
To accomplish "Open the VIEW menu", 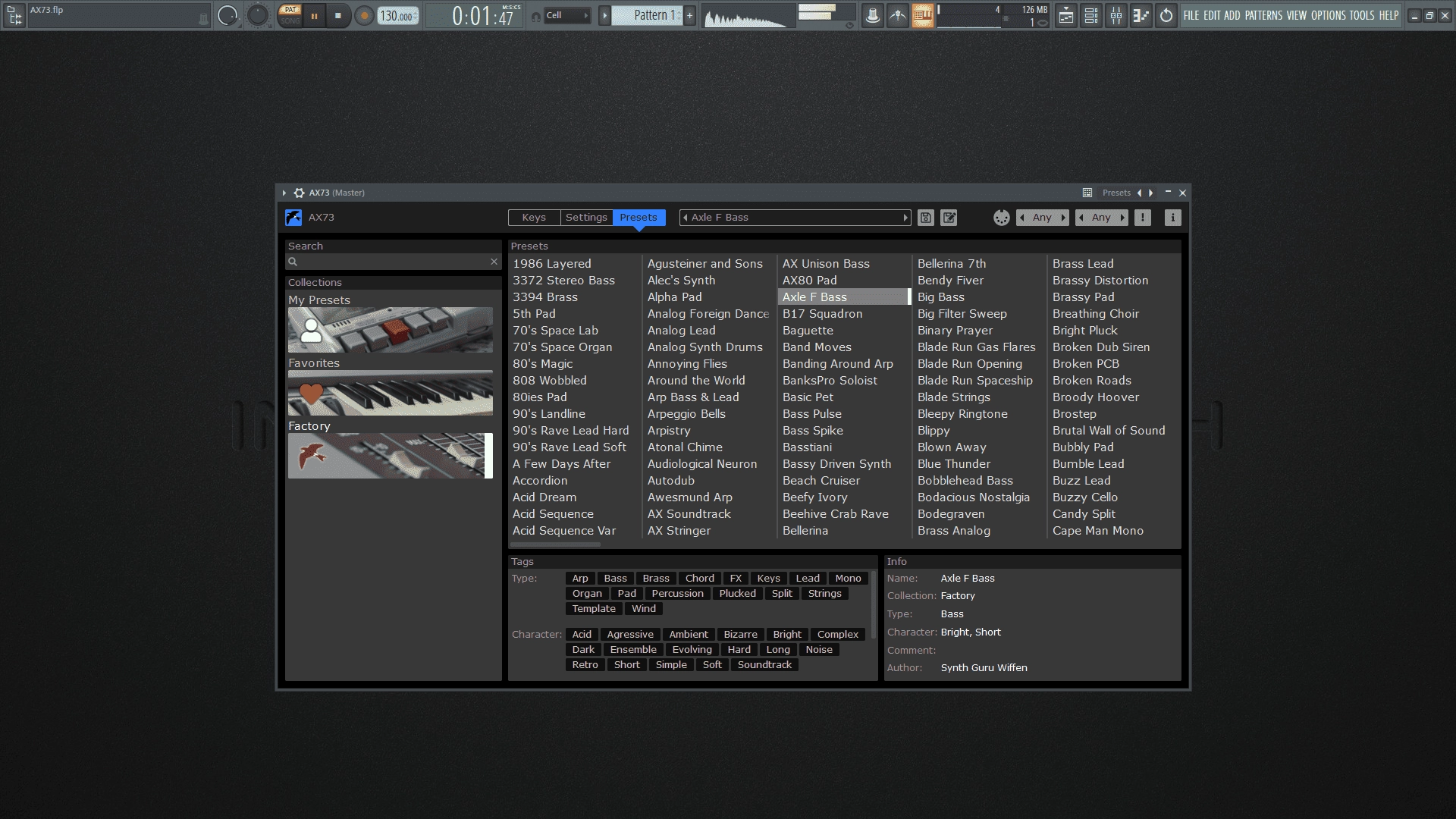I will [1297, 15].
